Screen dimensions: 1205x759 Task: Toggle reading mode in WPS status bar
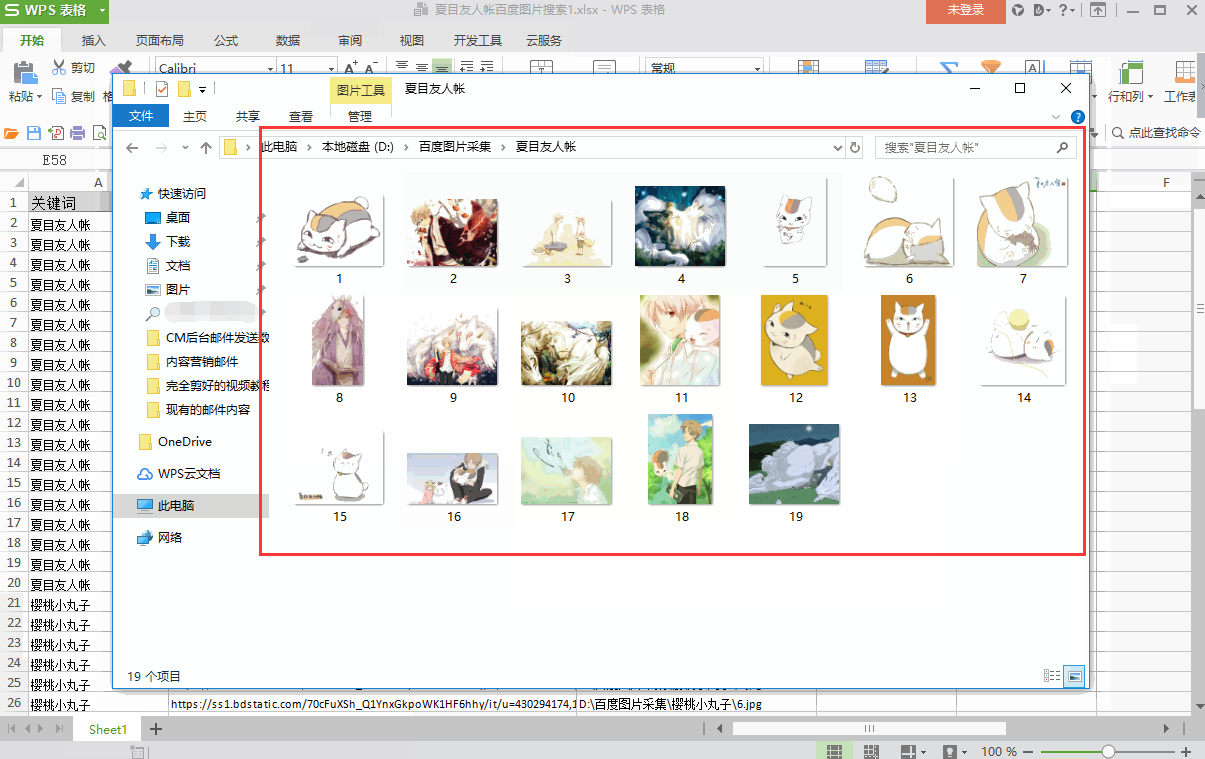(x=908, y=751)
